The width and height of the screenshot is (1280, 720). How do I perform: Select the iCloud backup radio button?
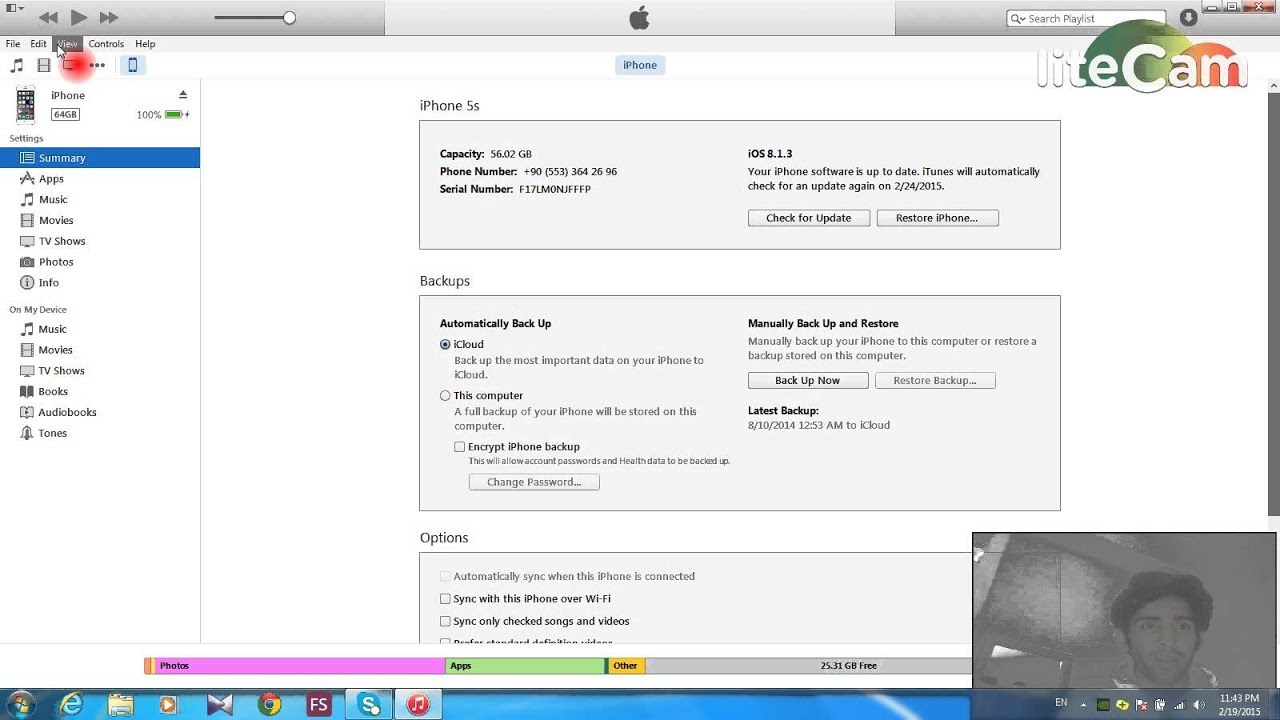click(445, 344)
